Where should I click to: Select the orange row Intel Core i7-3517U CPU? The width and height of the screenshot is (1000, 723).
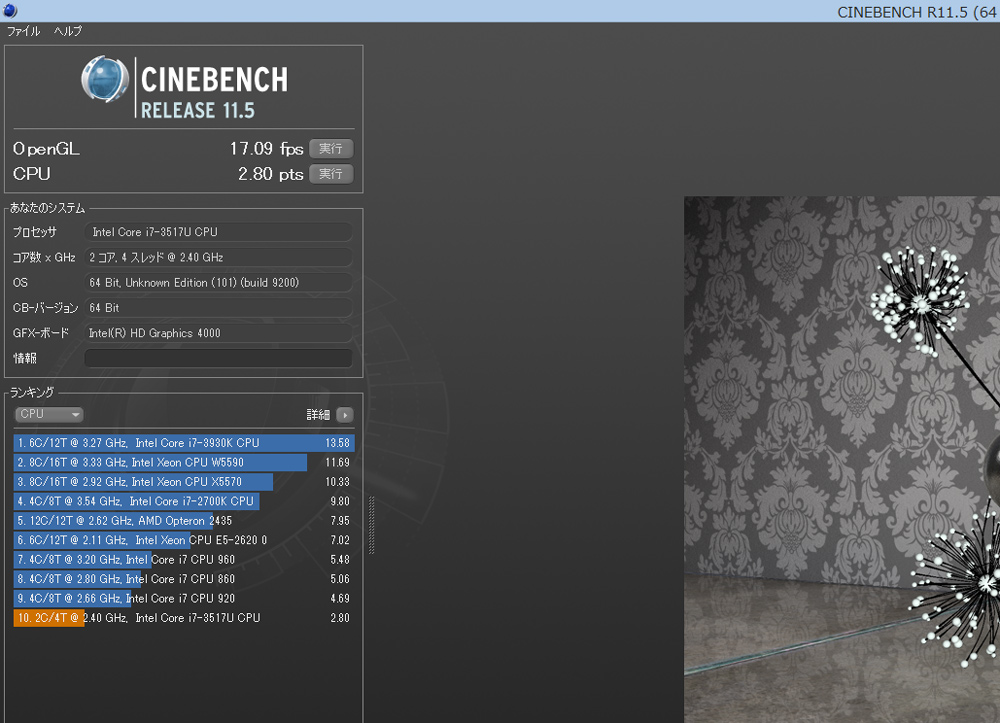184,618
